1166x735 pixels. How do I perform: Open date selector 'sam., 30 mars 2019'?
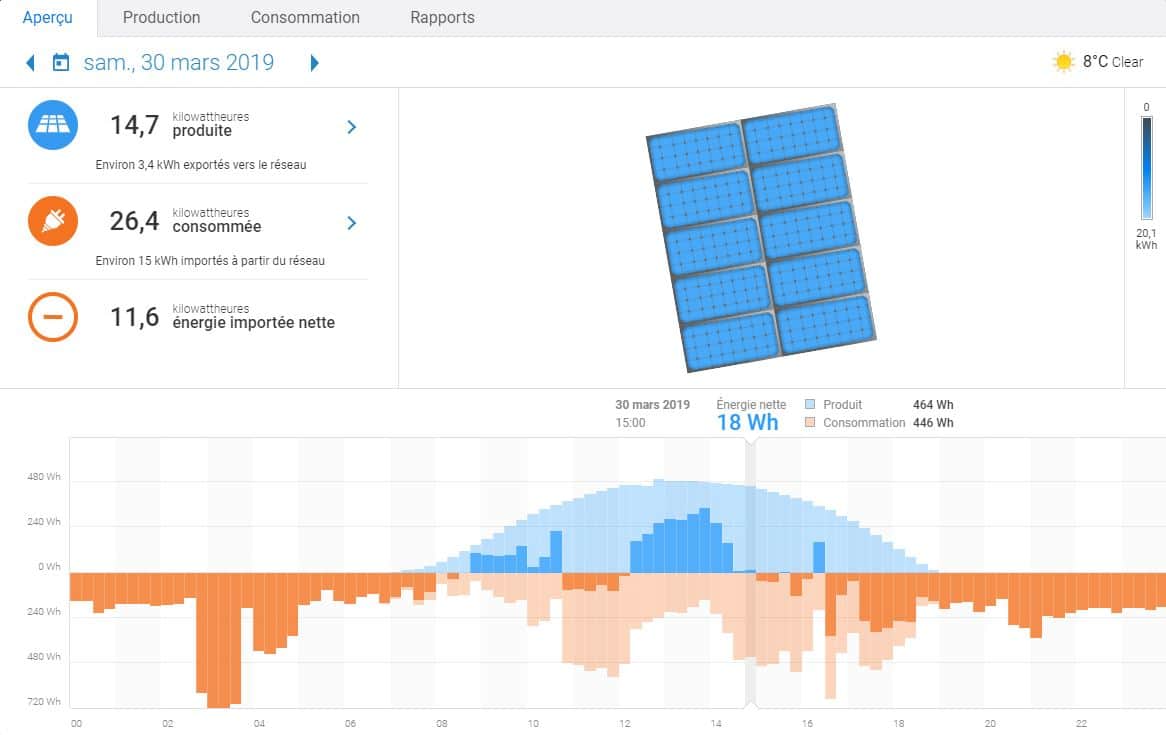tap(178, 63)
